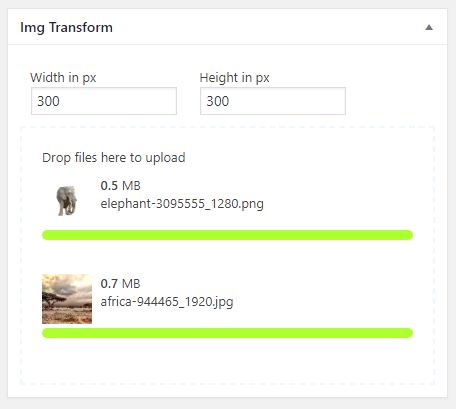Viewport: 456px width, 409px height.
Task: Focus the Width in px input
Action: [104, 101]
